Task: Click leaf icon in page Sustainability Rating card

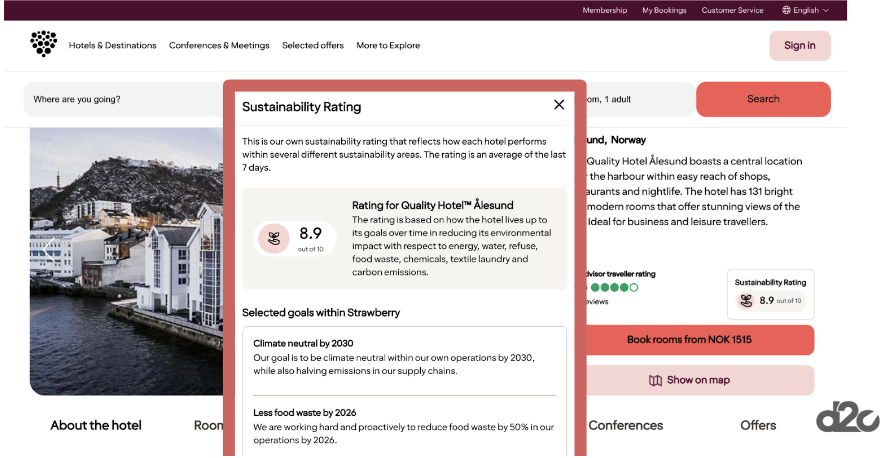Action: [x=746, y=301]
